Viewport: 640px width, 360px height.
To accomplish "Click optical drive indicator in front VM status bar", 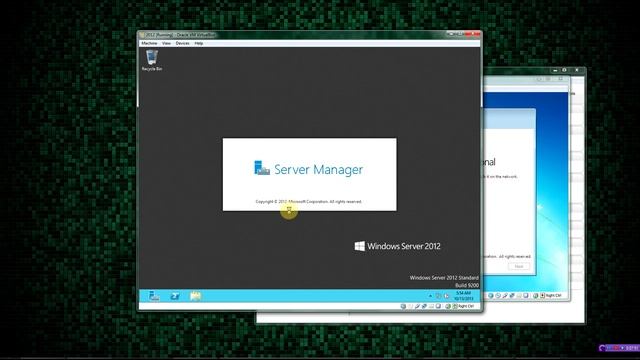I will [410, 306].
